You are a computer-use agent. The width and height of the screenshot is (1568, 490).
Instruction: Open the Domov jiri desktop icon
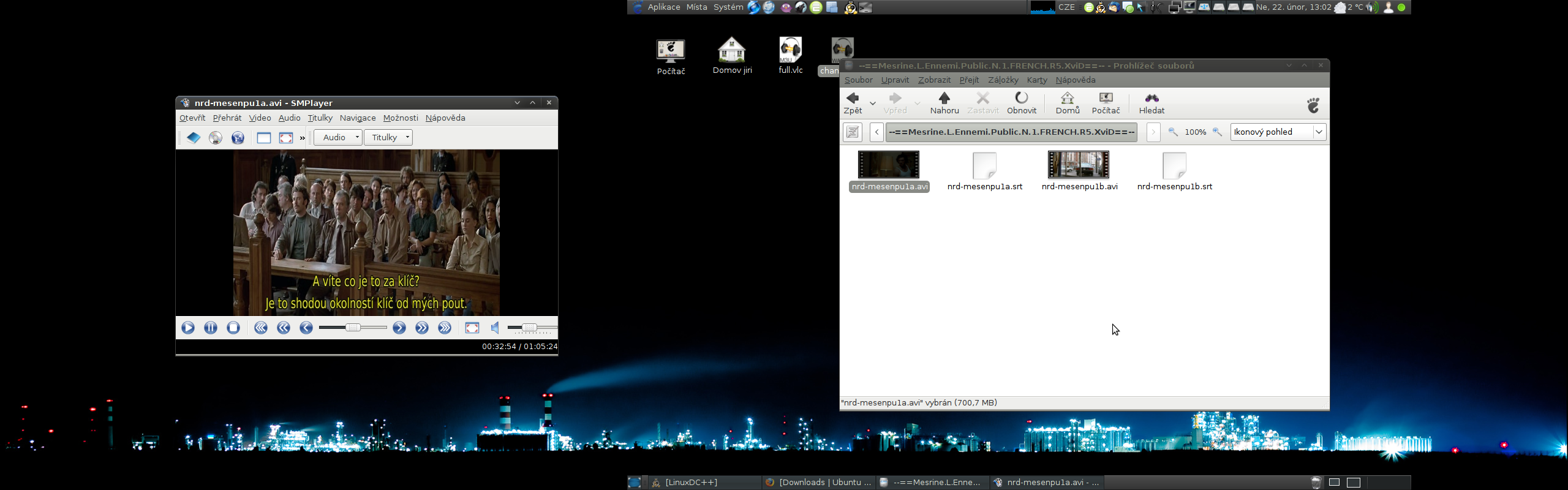(732, 56)
